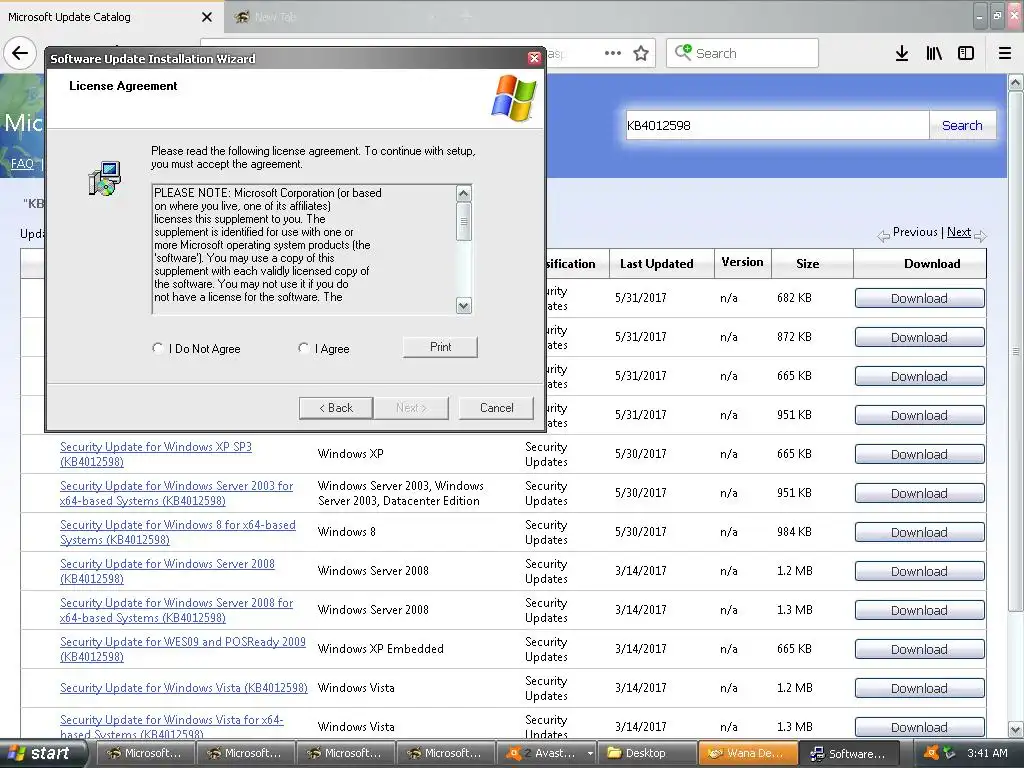Click the browser Search input box

coord(742,53)
